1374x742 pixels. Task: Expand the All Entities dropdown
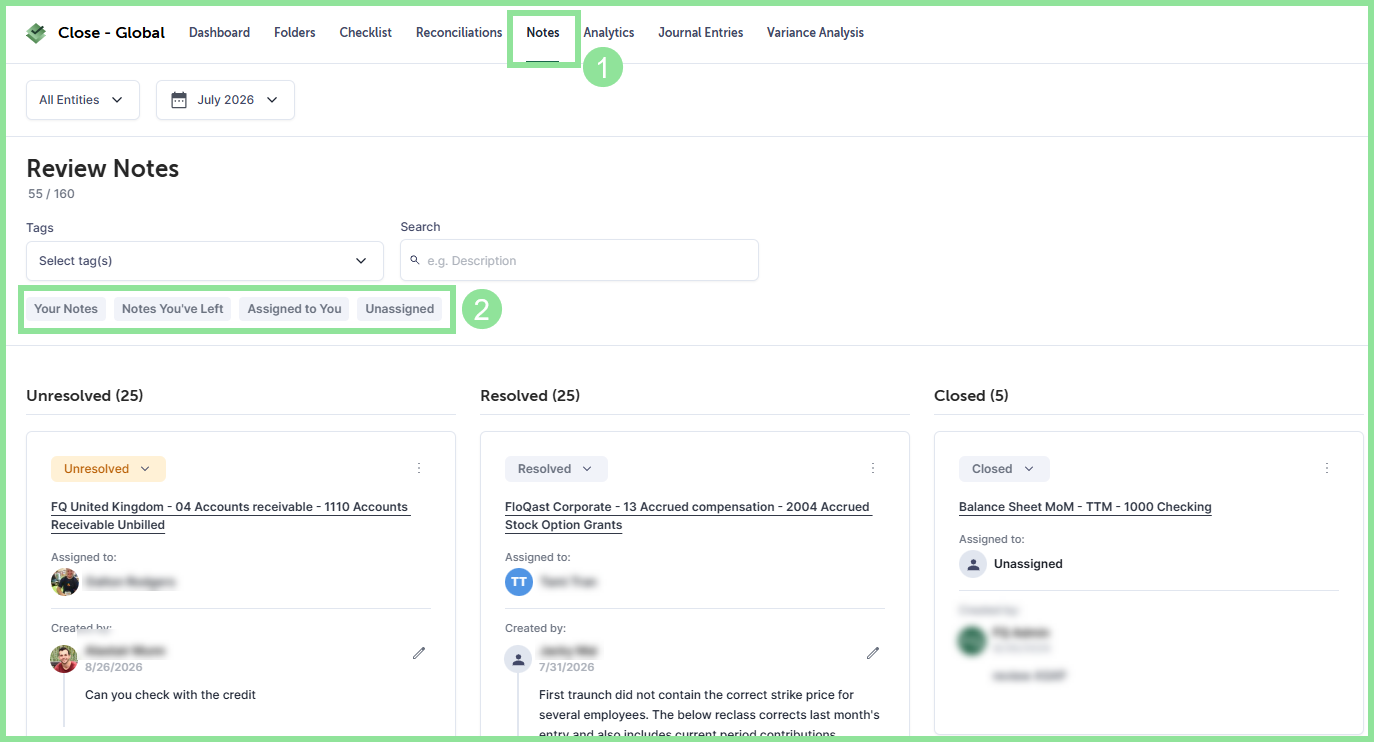point(83,100)
